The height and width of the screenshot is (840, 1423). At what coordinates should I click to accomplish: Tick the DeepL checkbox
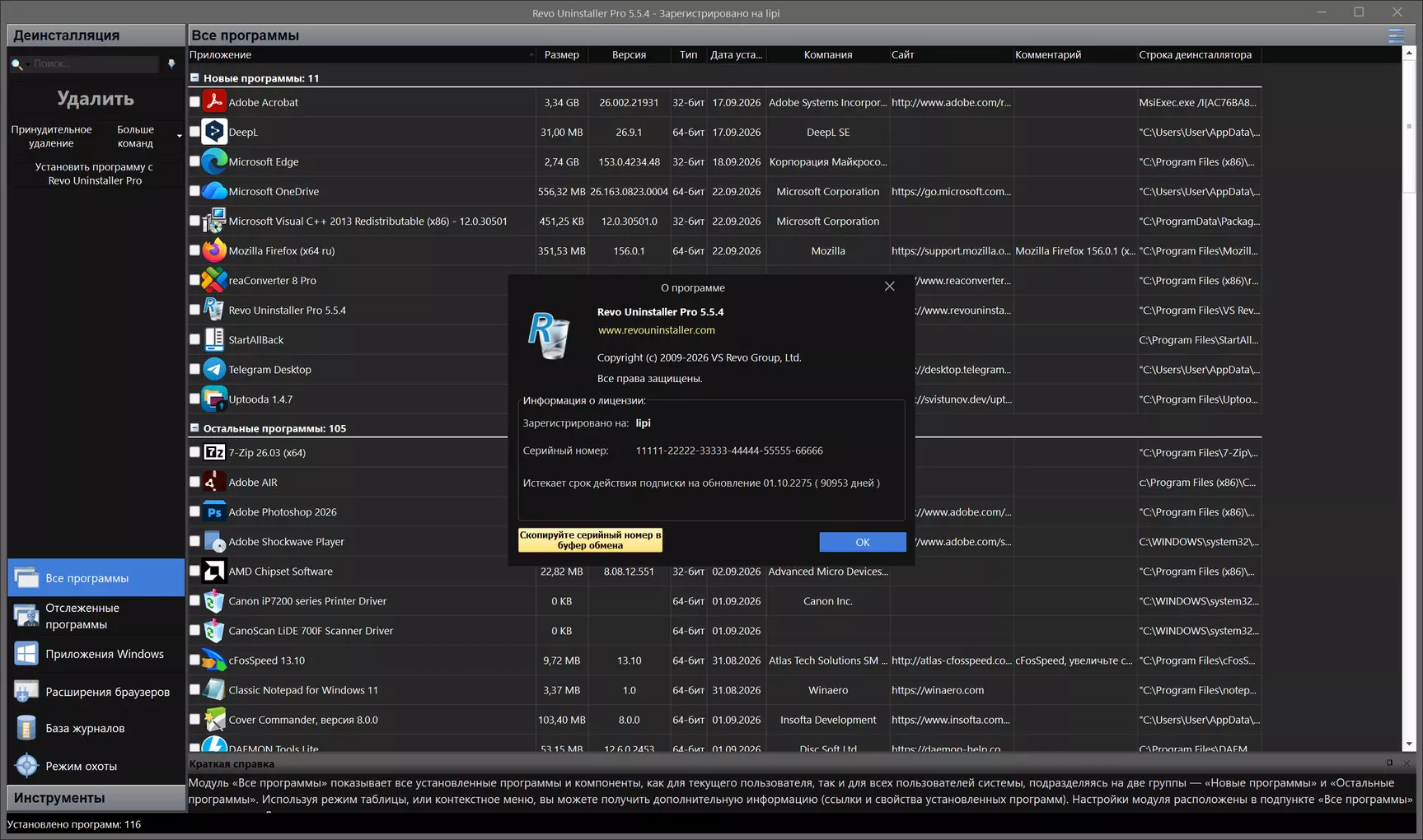tap(194, 132)
